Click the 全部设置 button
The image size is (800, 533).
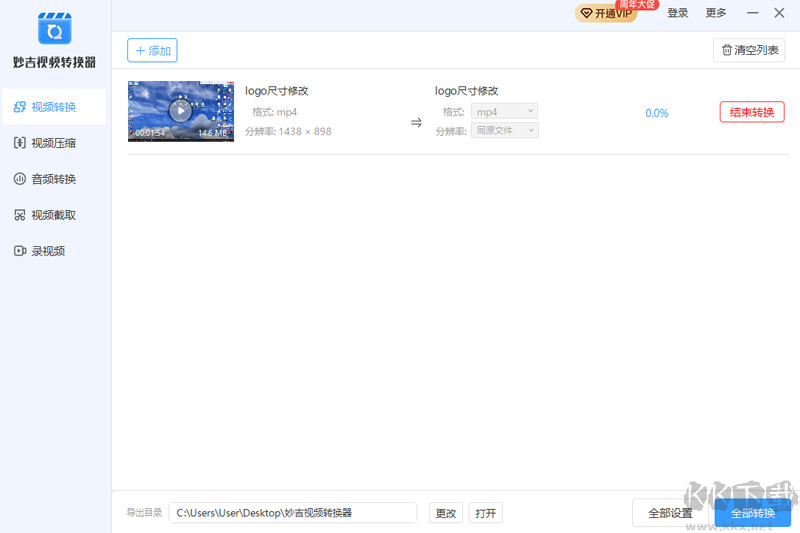pyautogui.click(x=670, y=513)
